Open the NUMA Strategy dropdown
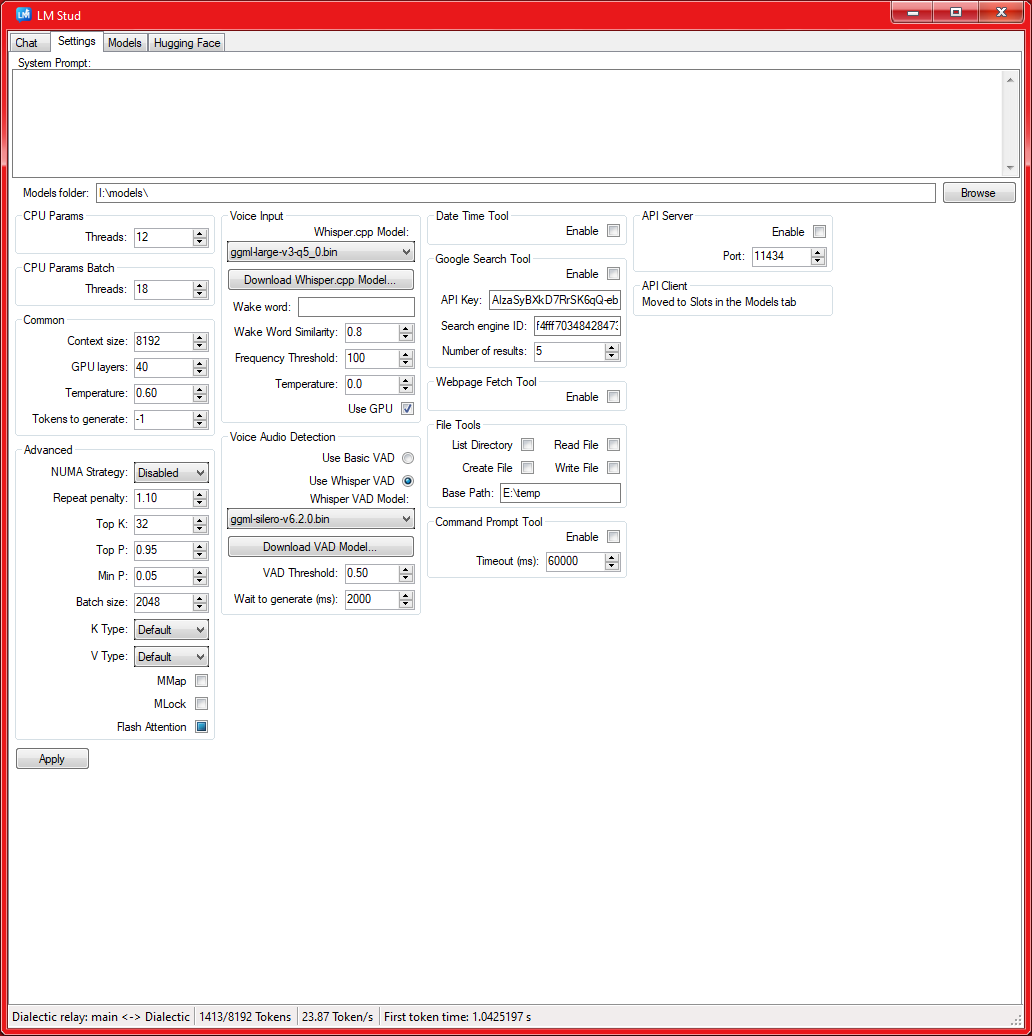The height and width of the screenshot is (1036, 1032). (x=171, y=472)
